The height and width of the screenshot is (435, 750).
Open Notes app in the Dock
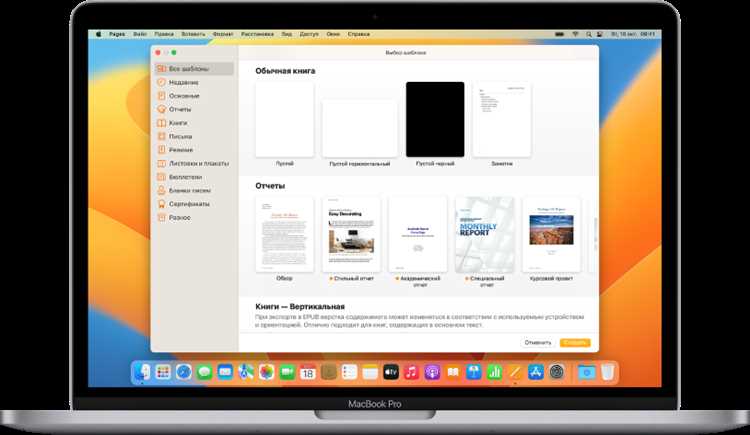[x=370, y=372]
